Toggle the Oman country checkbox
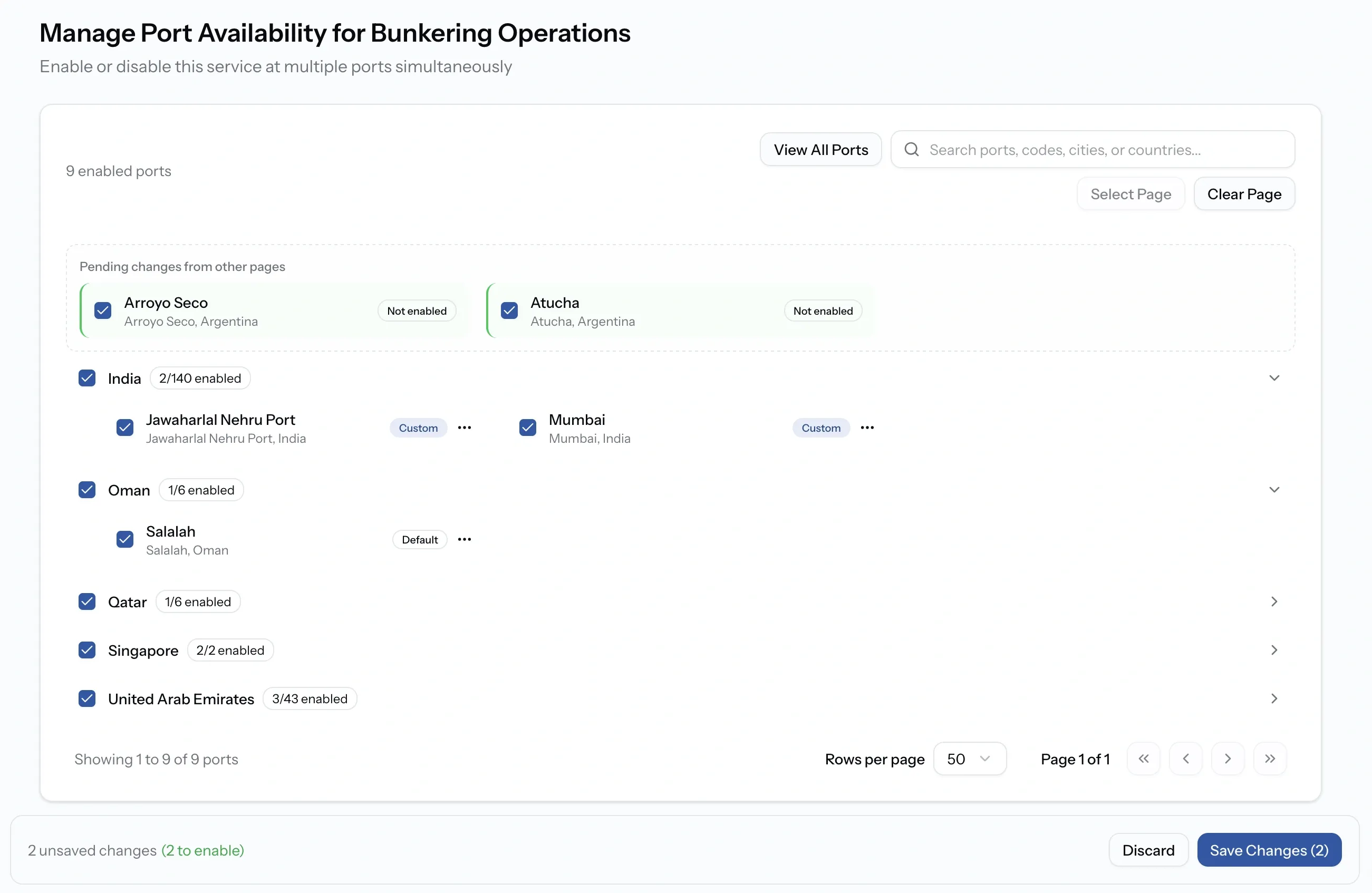The width and height of the screenshot is (1372, 893). (86, 490)
